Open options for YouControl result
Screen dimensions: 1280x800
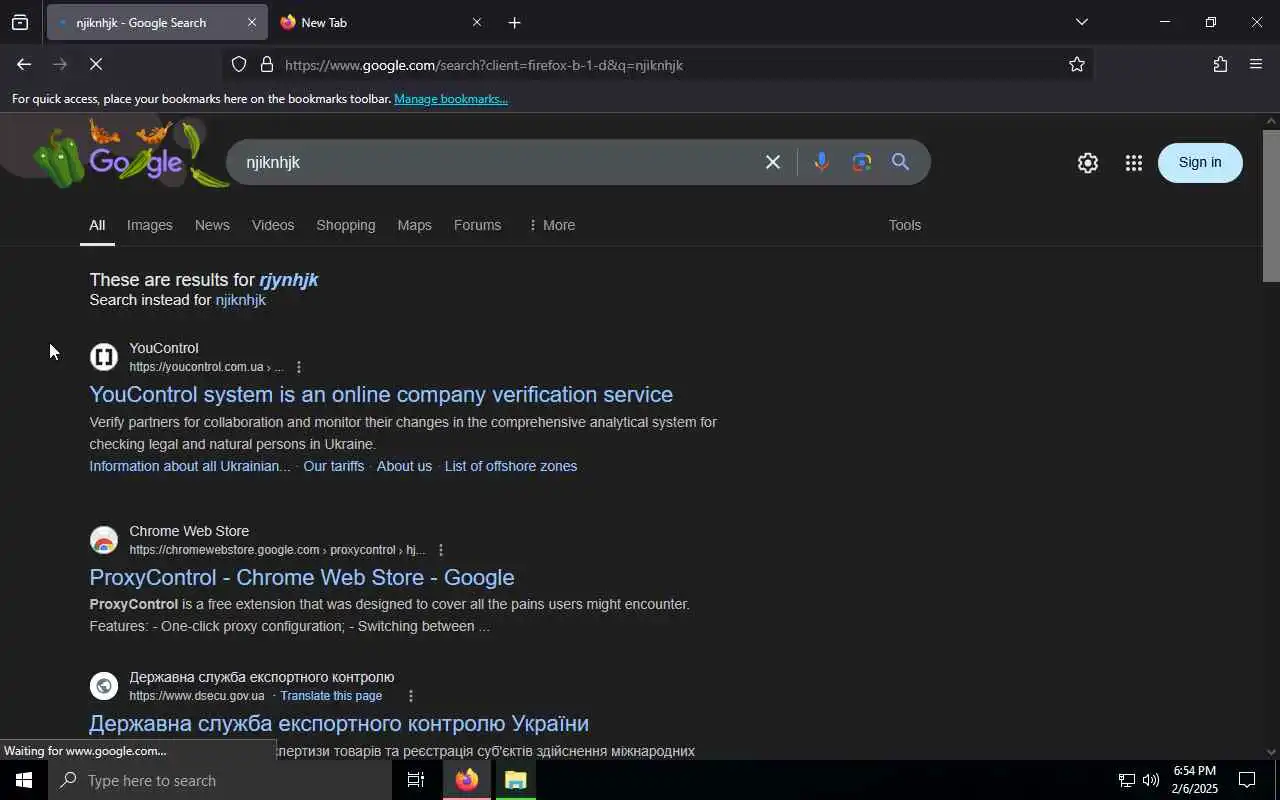(x=299, y=367)
